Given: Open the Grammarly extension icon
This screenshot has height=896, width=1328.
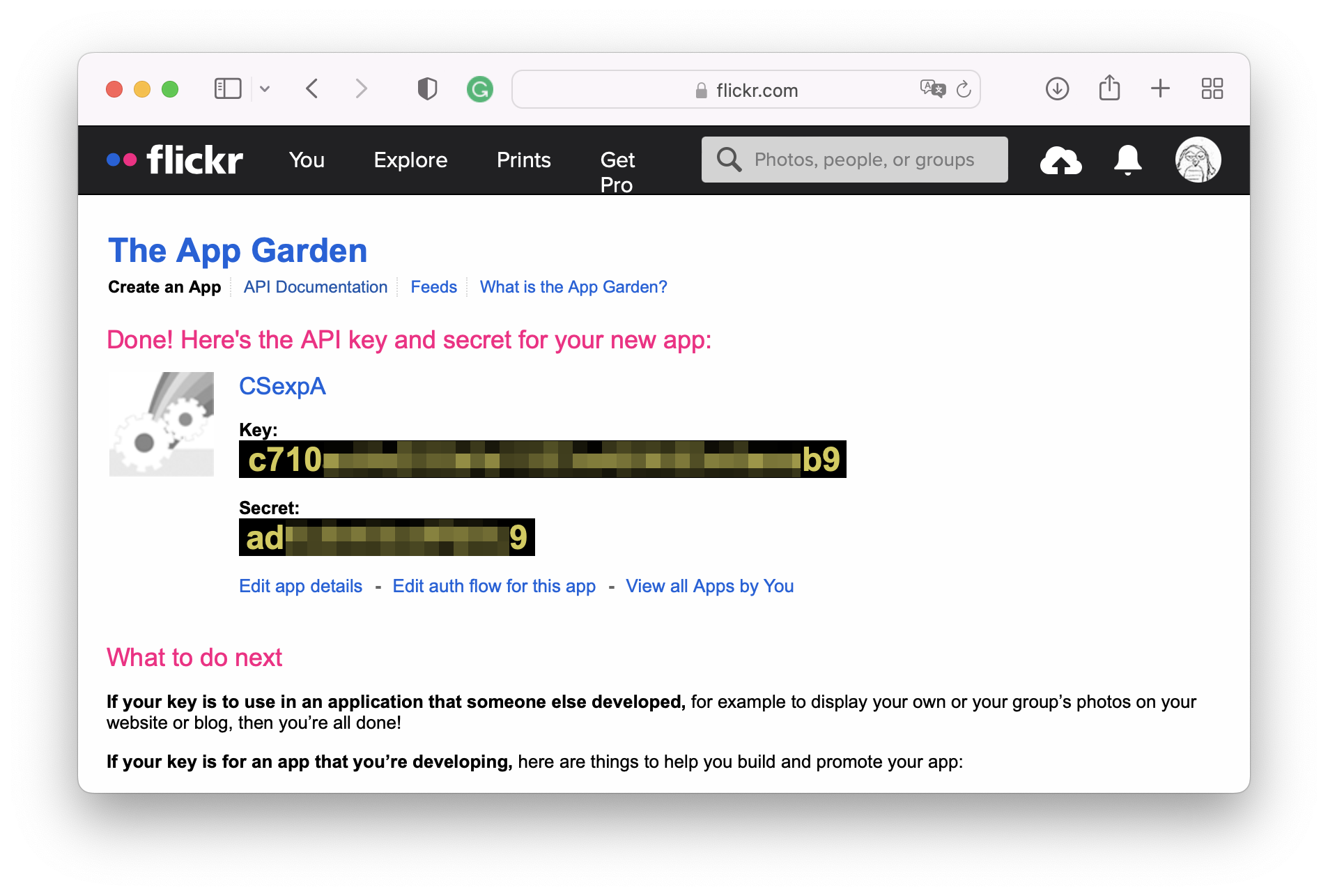Looking at the screenshot, I should click(479, 89).
